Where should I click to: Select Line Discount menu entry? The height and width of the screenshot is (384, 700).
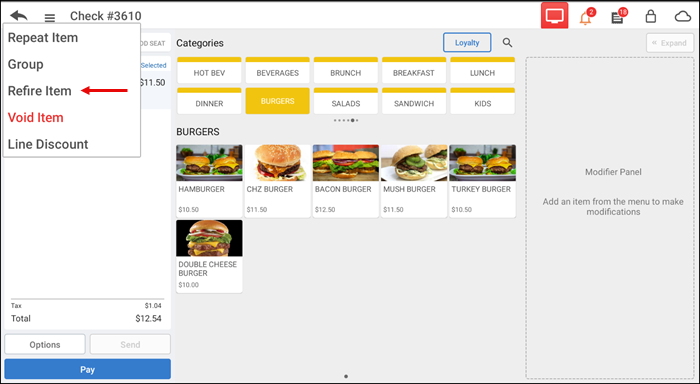48,144
